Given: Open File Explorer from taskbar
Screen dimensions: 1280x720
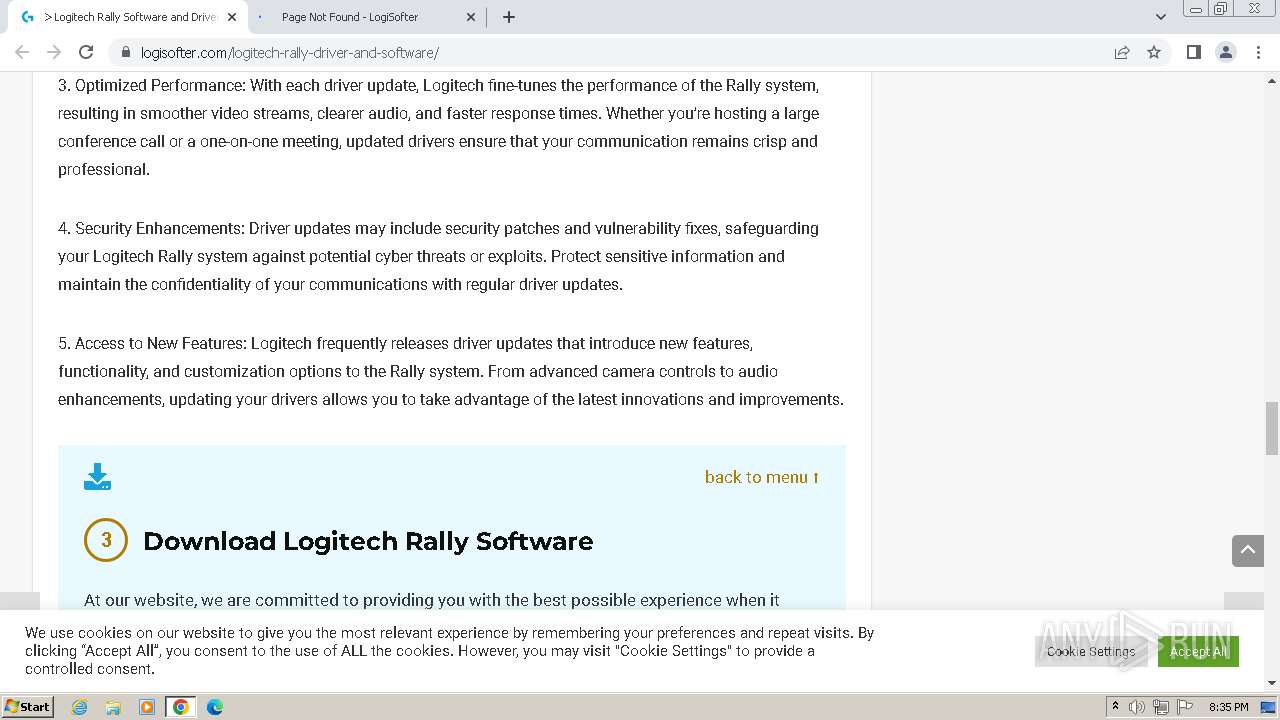Looking at the screenshot, I should pos(113,707).
